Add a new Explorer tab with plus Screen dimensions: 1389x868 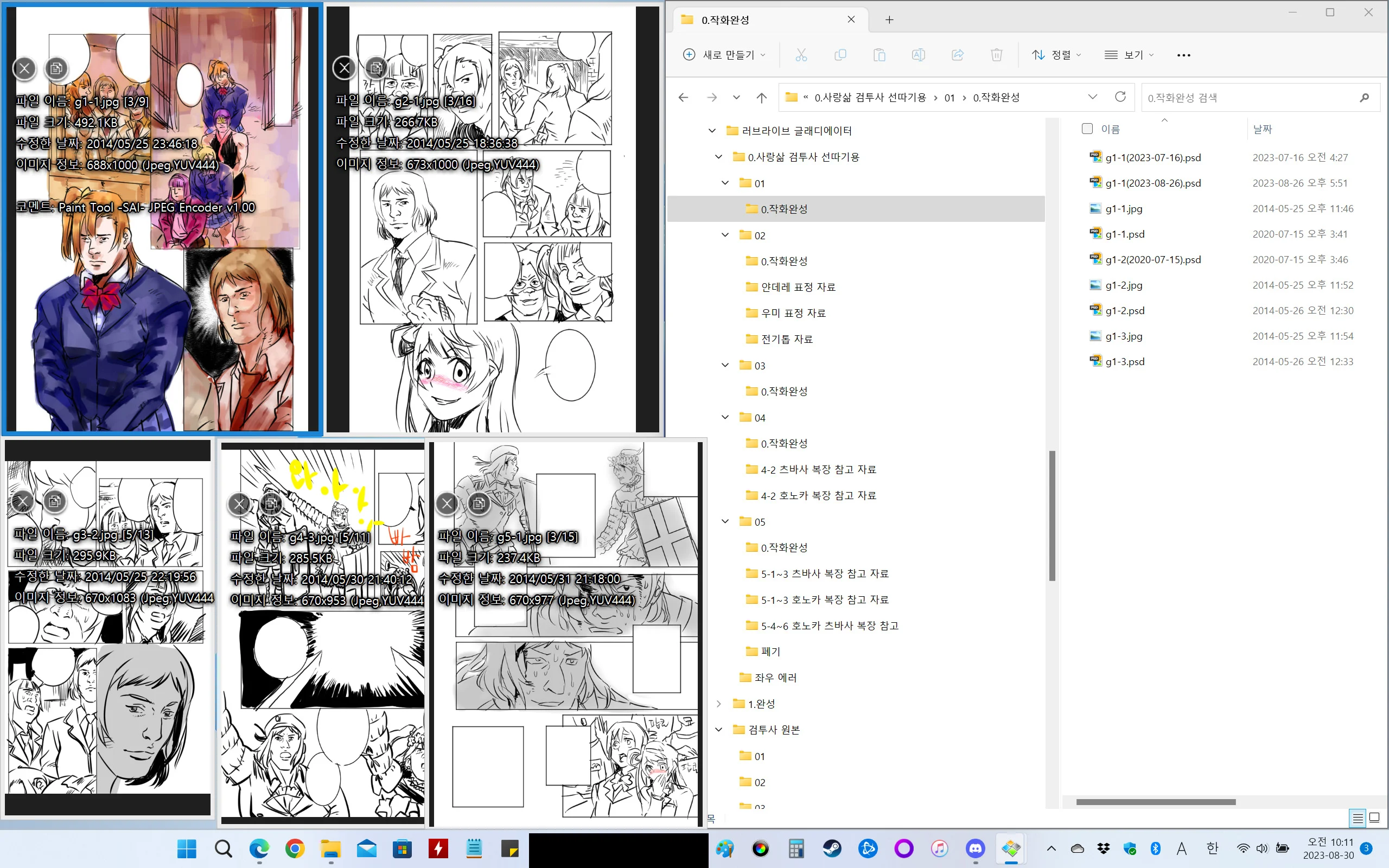889,20
